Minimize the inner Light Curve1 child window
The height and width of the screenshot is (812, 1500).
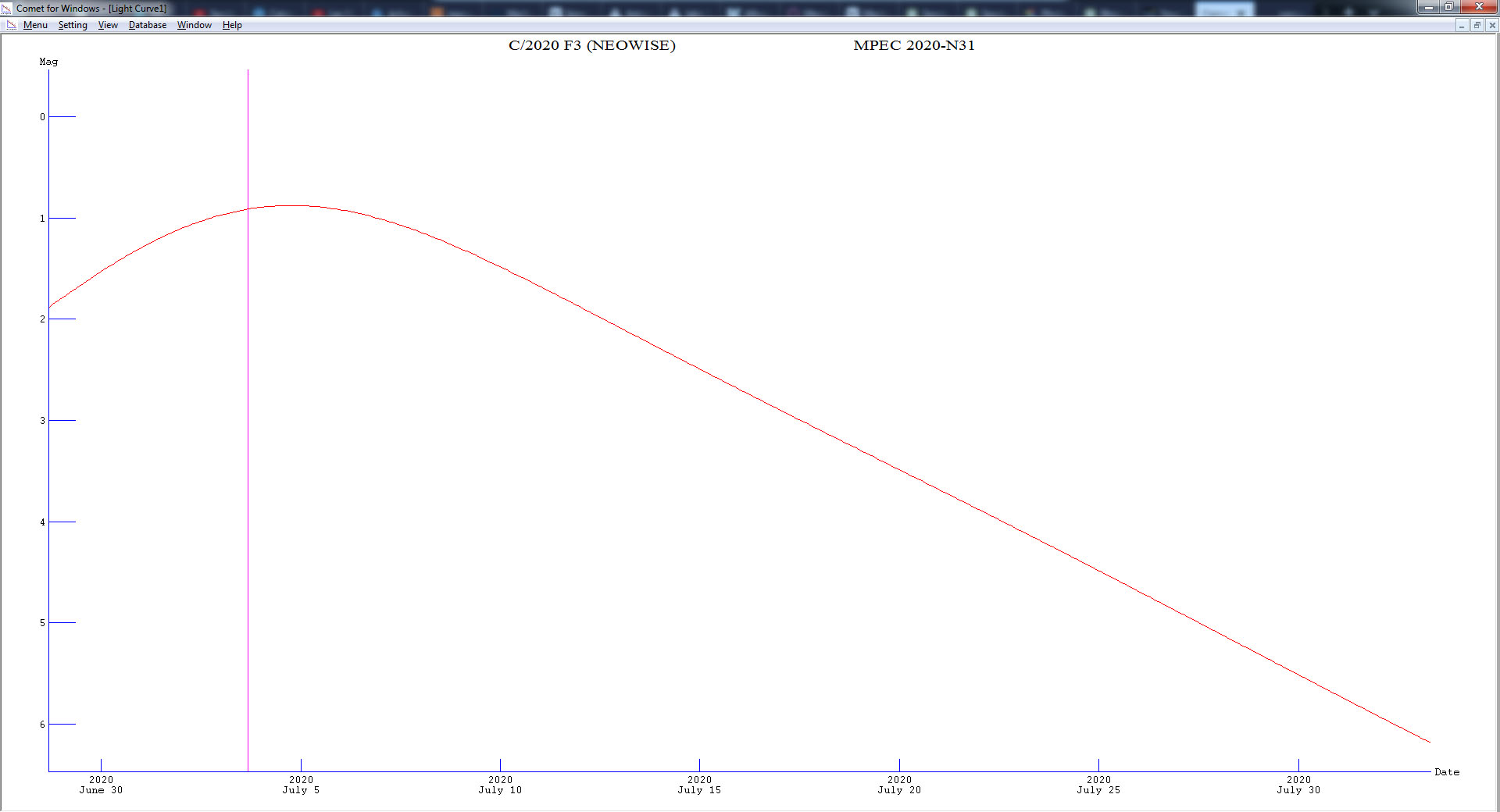click(1461, 26)
